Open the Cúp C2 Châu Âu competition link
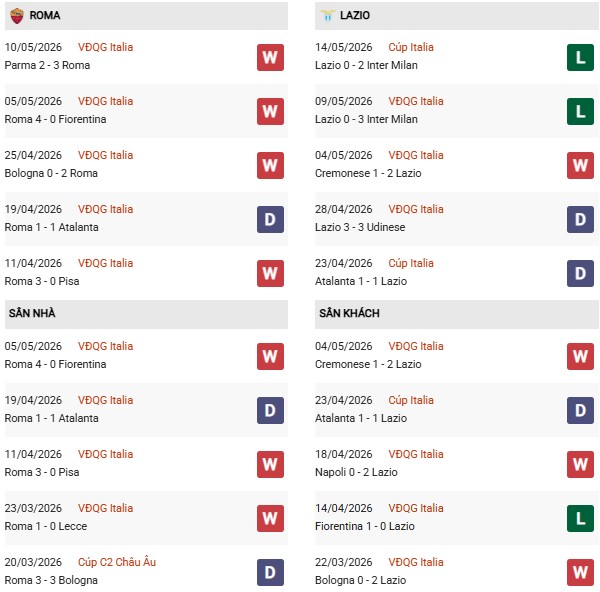Image resolution: width=600 pixels, height=592 pixels. coord(117,562)
